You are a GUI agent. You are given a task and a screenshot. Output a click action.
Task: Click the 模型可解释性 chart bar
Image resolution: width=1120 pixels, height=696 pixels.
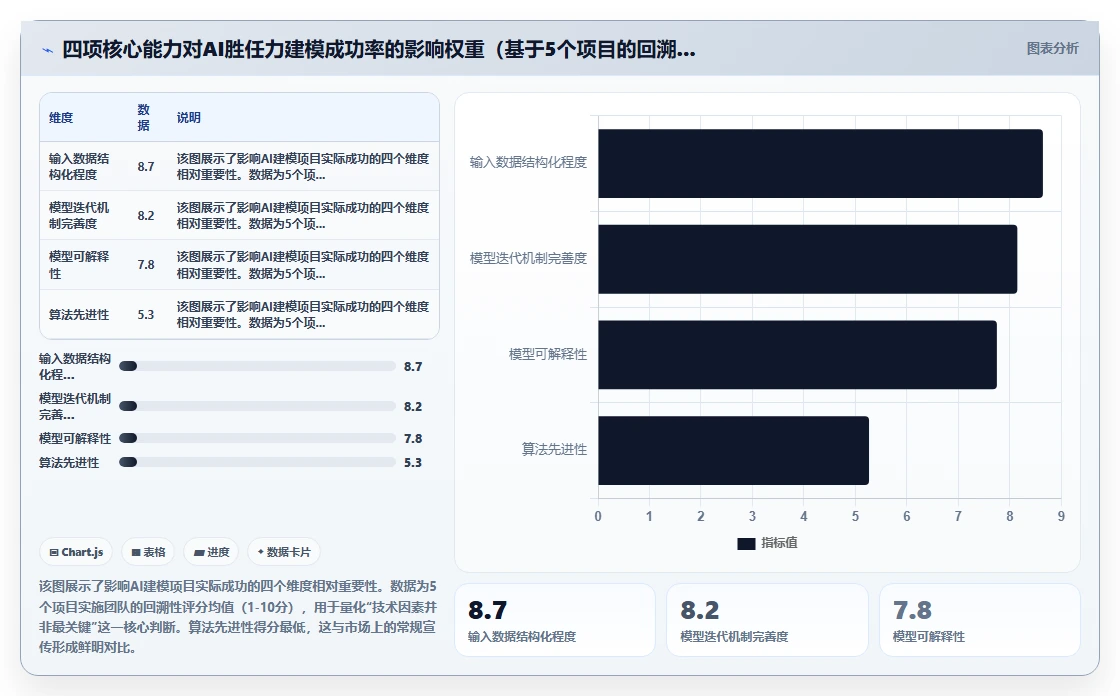797,355
